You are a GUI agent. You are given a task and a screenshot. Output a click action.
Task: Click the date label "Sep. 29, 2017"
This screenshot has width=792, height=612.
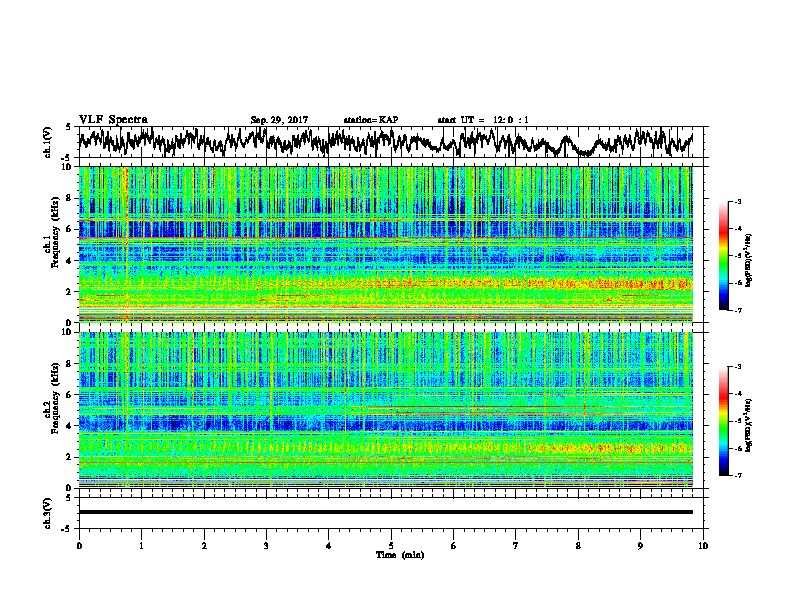[279, 120]
